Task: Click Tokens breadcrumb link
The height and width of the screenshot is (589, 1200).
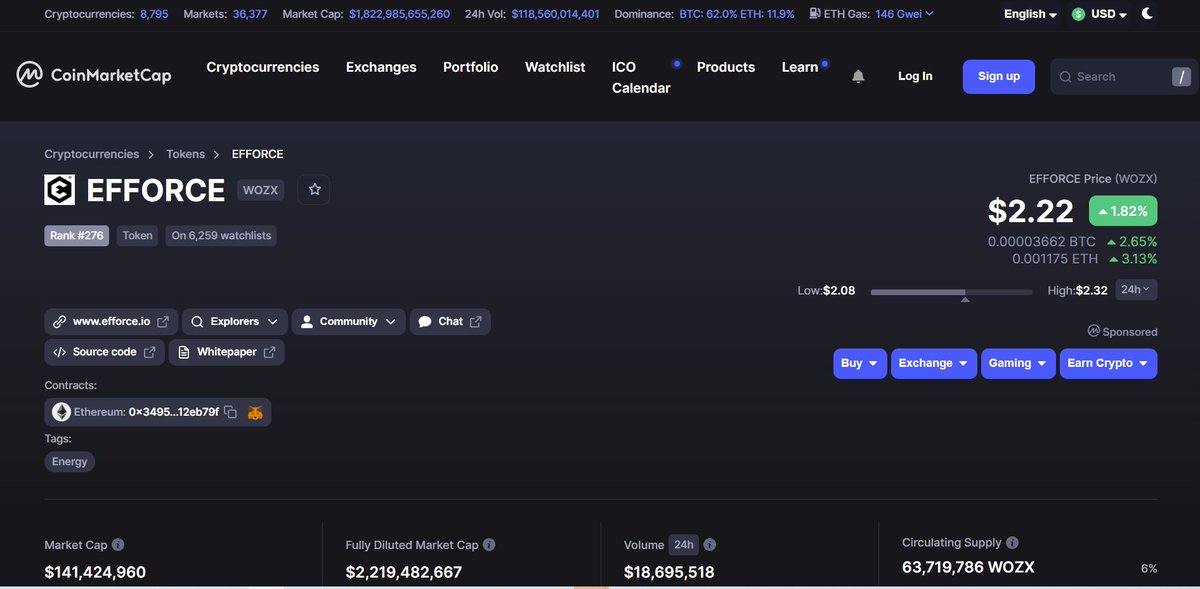Action: click(x=186, y=154)
